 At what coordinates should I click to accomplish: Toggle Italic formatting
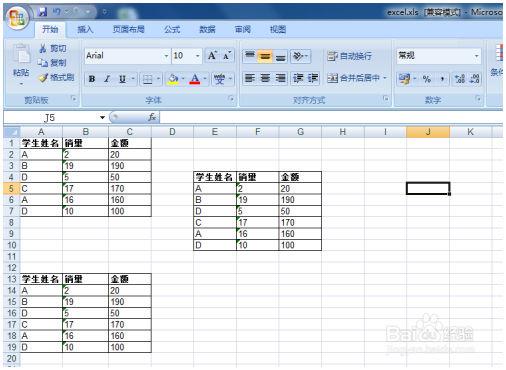107,79
